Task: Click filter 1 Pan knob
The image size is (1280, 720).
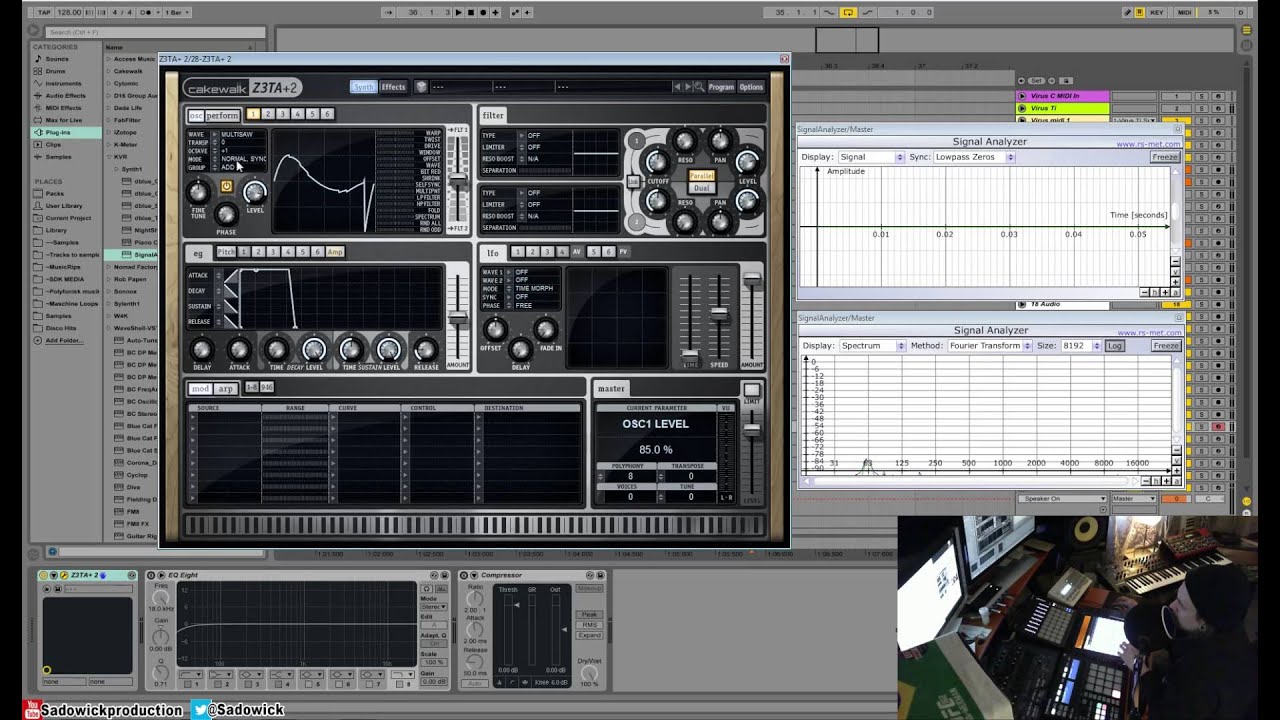Action: point(719,141)
